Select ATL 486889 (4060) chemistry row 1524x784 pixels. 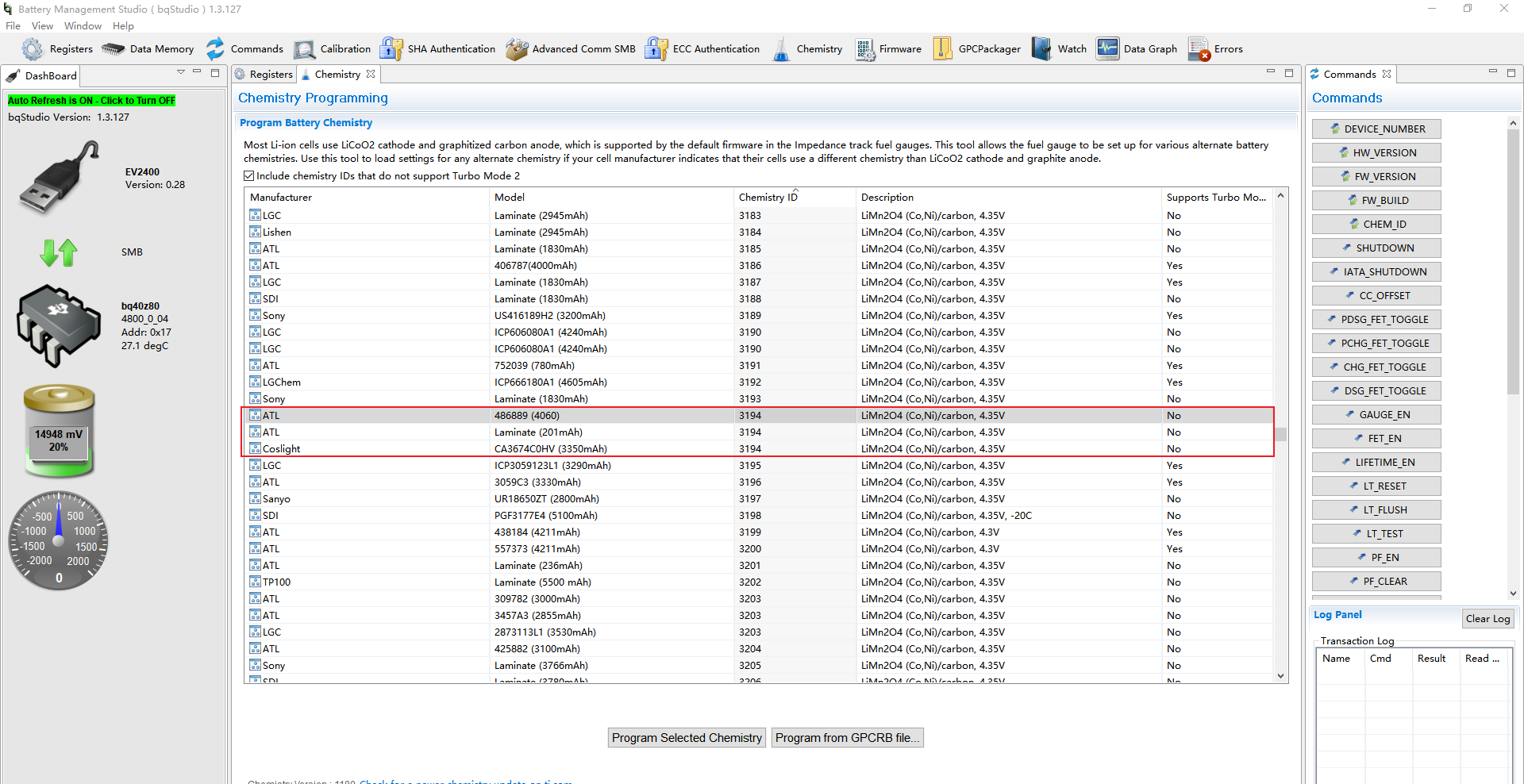759,416
